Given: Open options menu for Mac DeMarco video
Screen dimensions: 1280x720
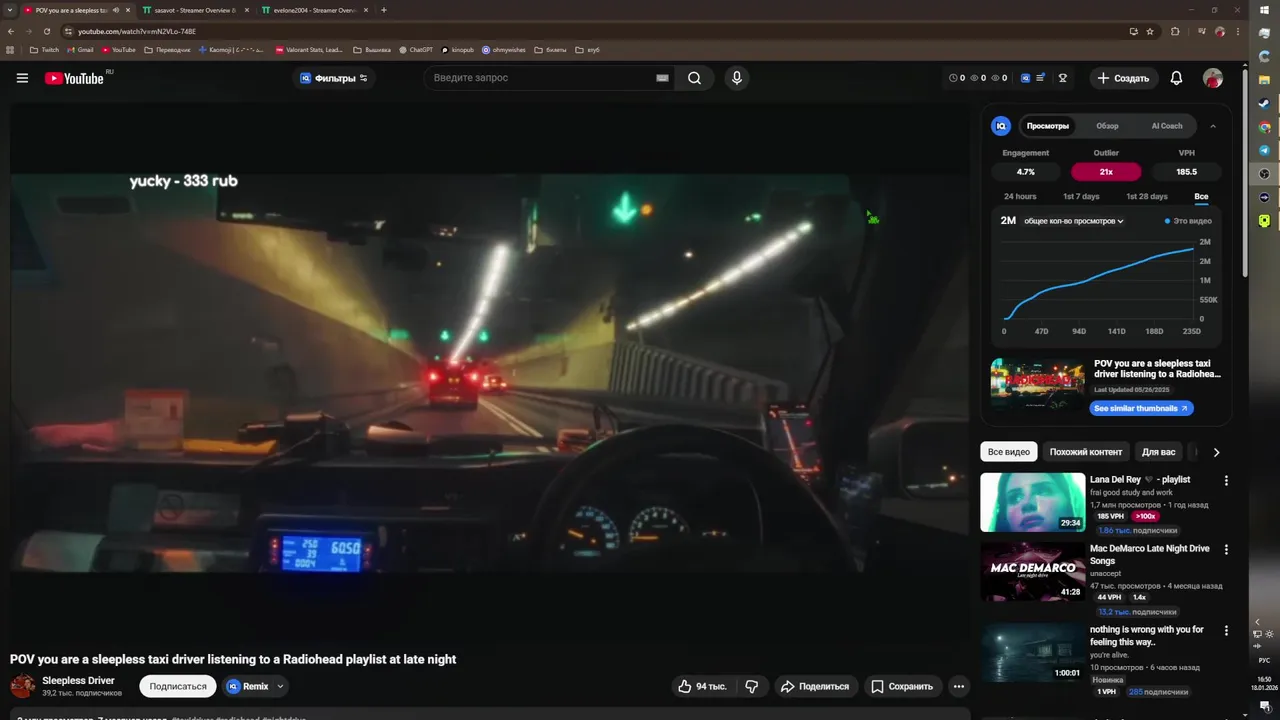Looking at the screenshot, I should 1226,549.
